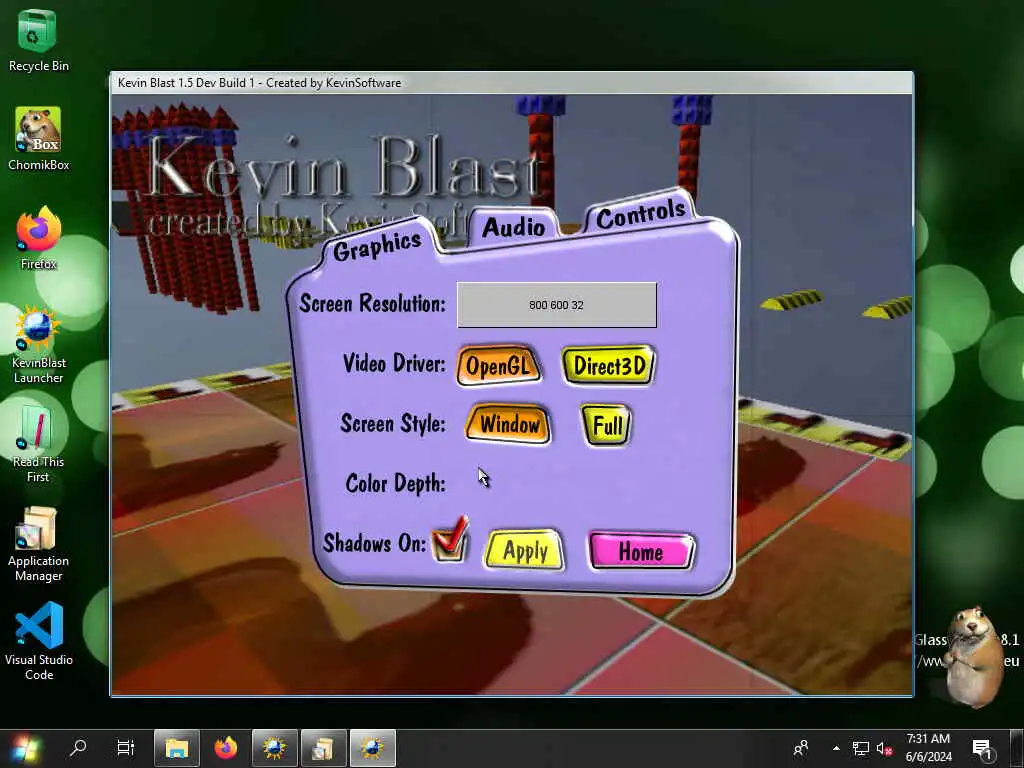
Task: Click the Kevin Blast 1.5 window title bar
Action: coord(511,83)
